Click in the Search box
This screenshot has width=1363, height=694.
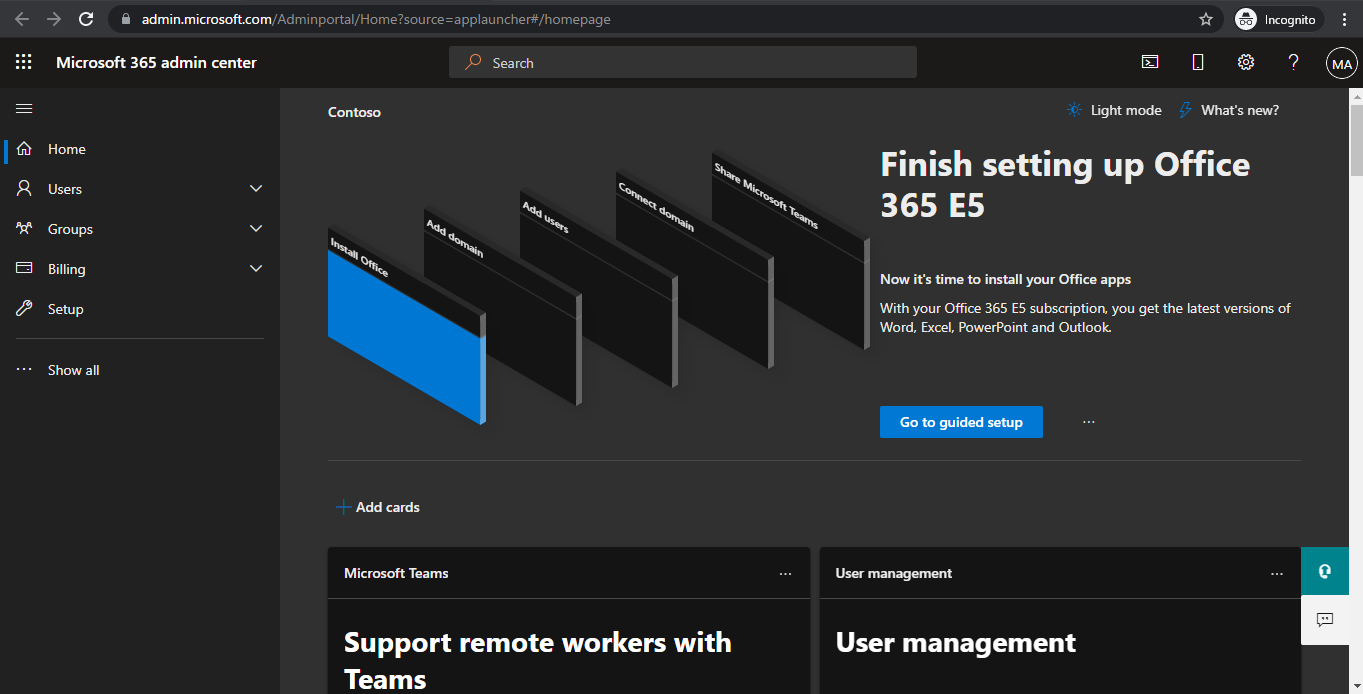tap(683, 62)
